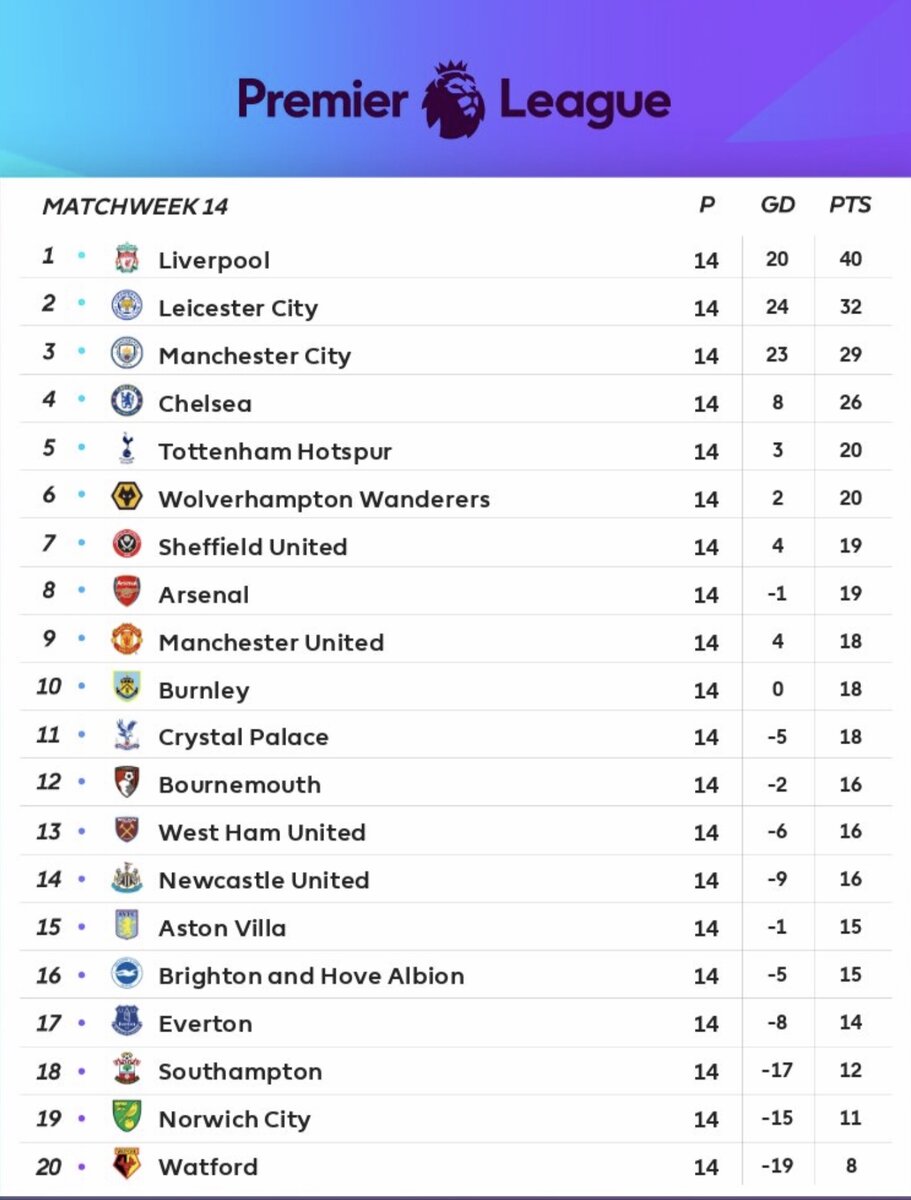Sort by the GD column header
This screenshot has height=1200, width=911.
point(777,205)
